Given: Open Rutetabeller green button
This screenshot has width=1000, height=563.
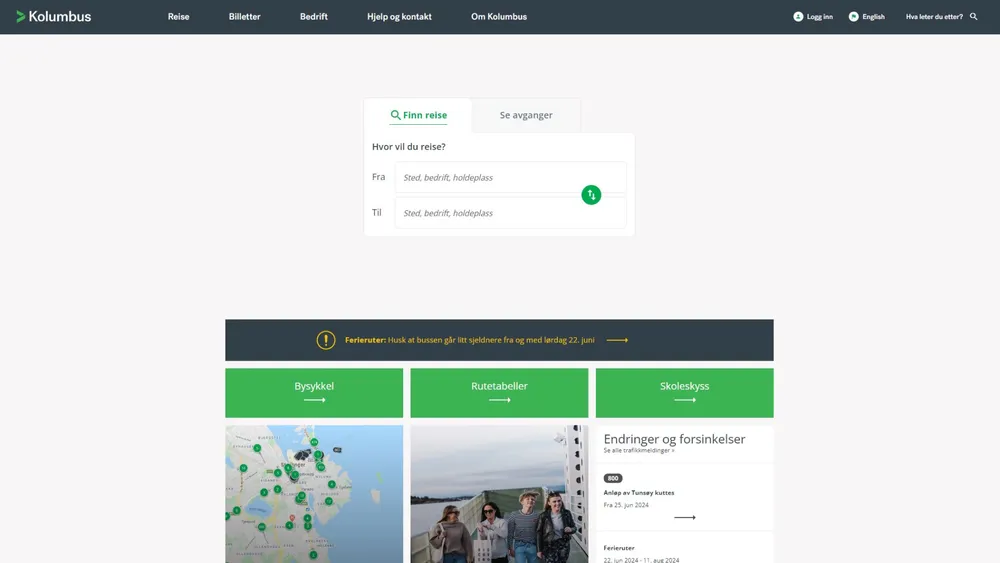Looking at the screenshot, I should click(x=499, y=392).
